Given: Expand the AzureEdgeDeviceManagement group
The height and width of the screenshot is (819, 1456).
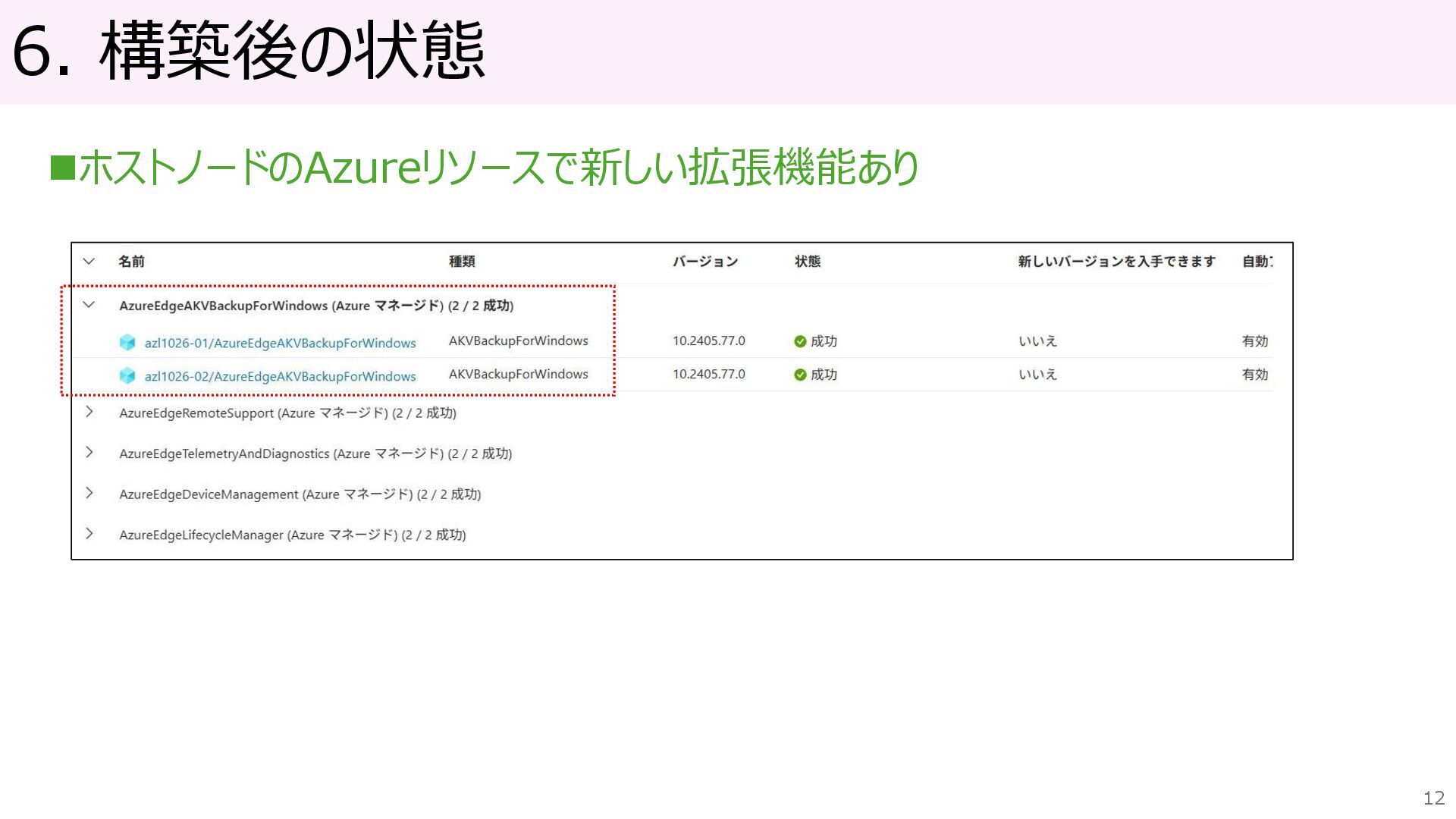Looking at the screenshot, I should point(89,493).
